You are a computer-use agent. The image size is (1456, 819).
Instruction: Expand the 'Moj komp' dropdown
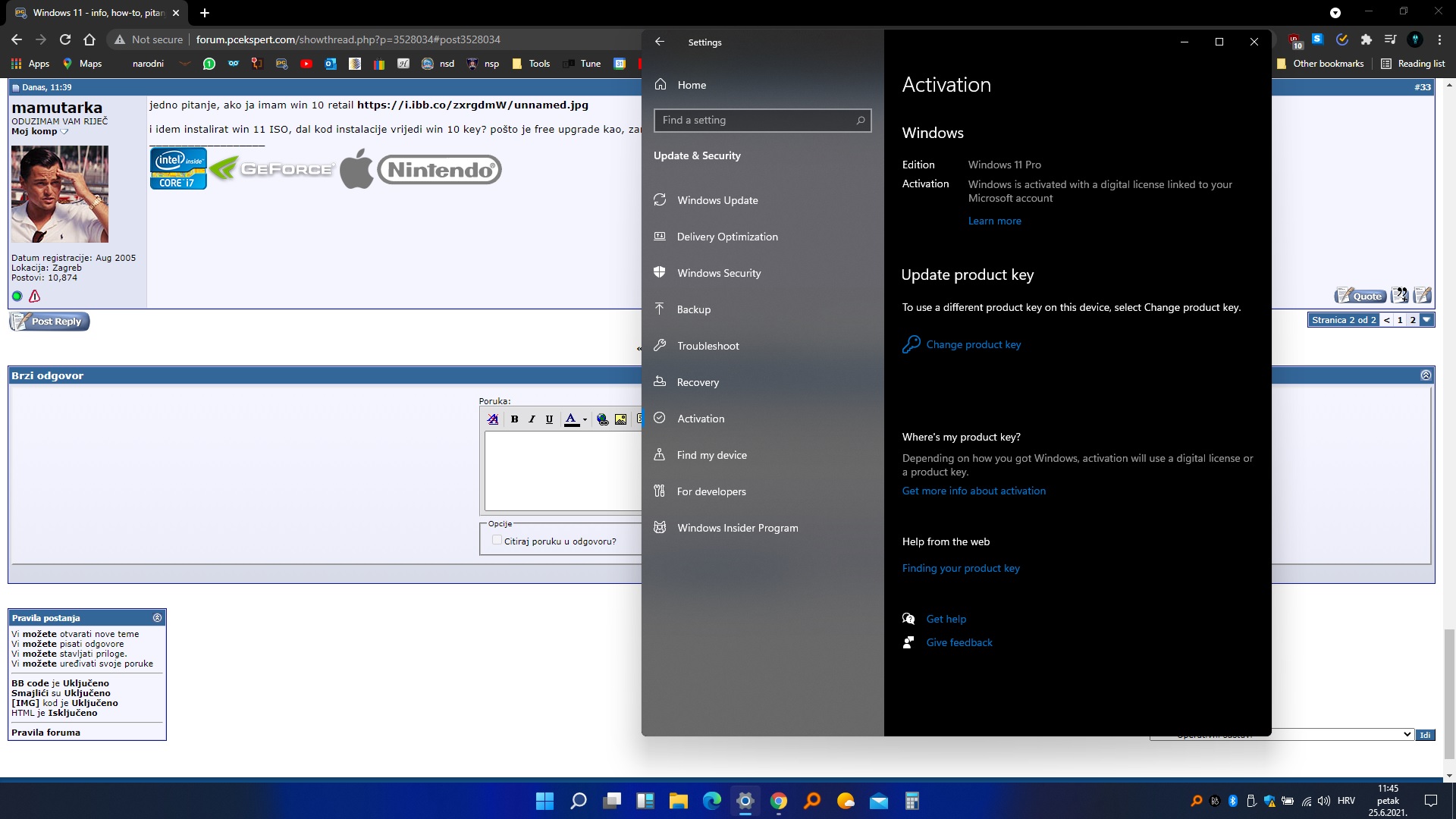pos(64,131)
